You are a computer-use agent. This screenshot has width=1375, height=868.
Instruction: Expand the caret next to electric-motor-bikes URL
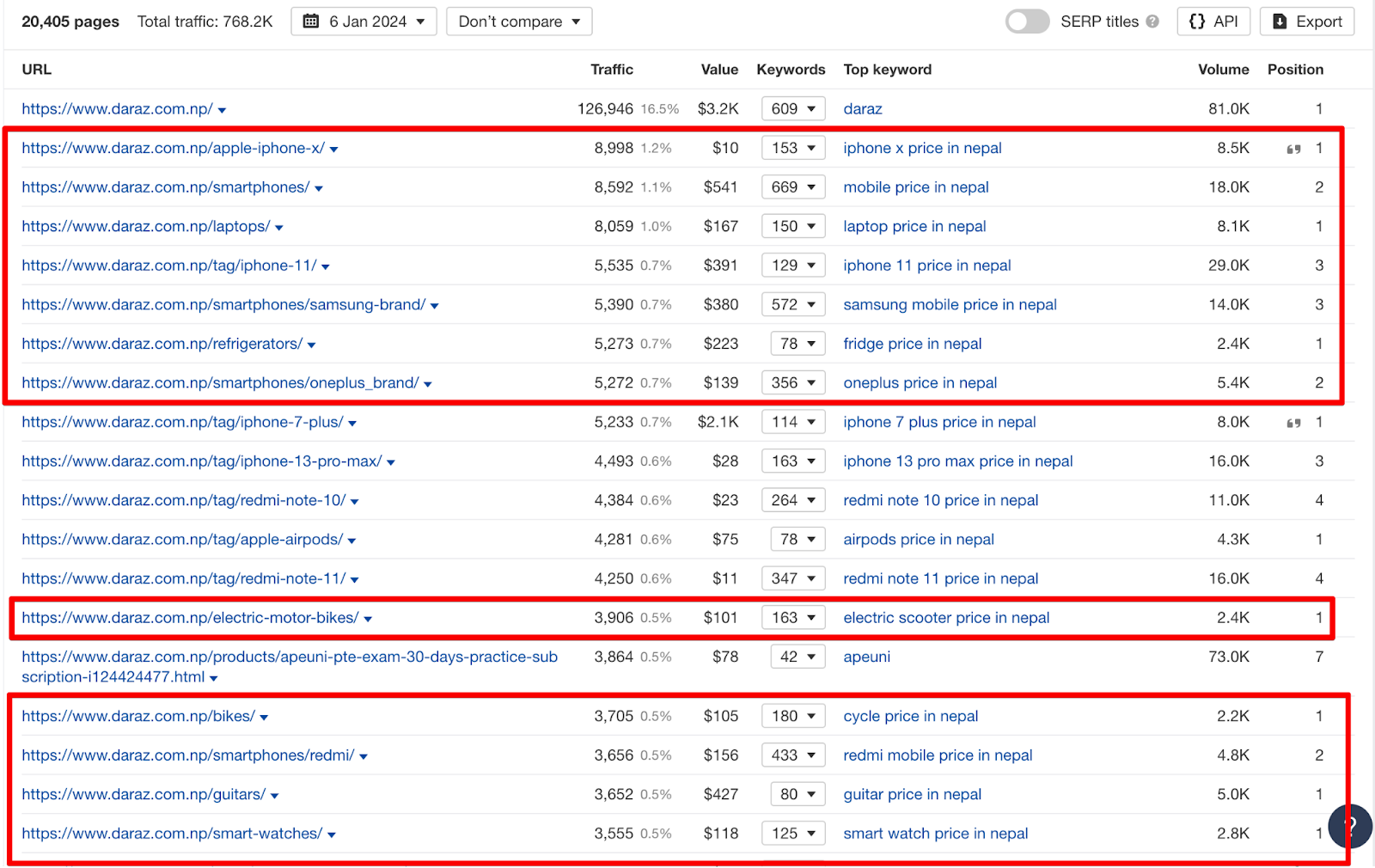coord(368,620)
